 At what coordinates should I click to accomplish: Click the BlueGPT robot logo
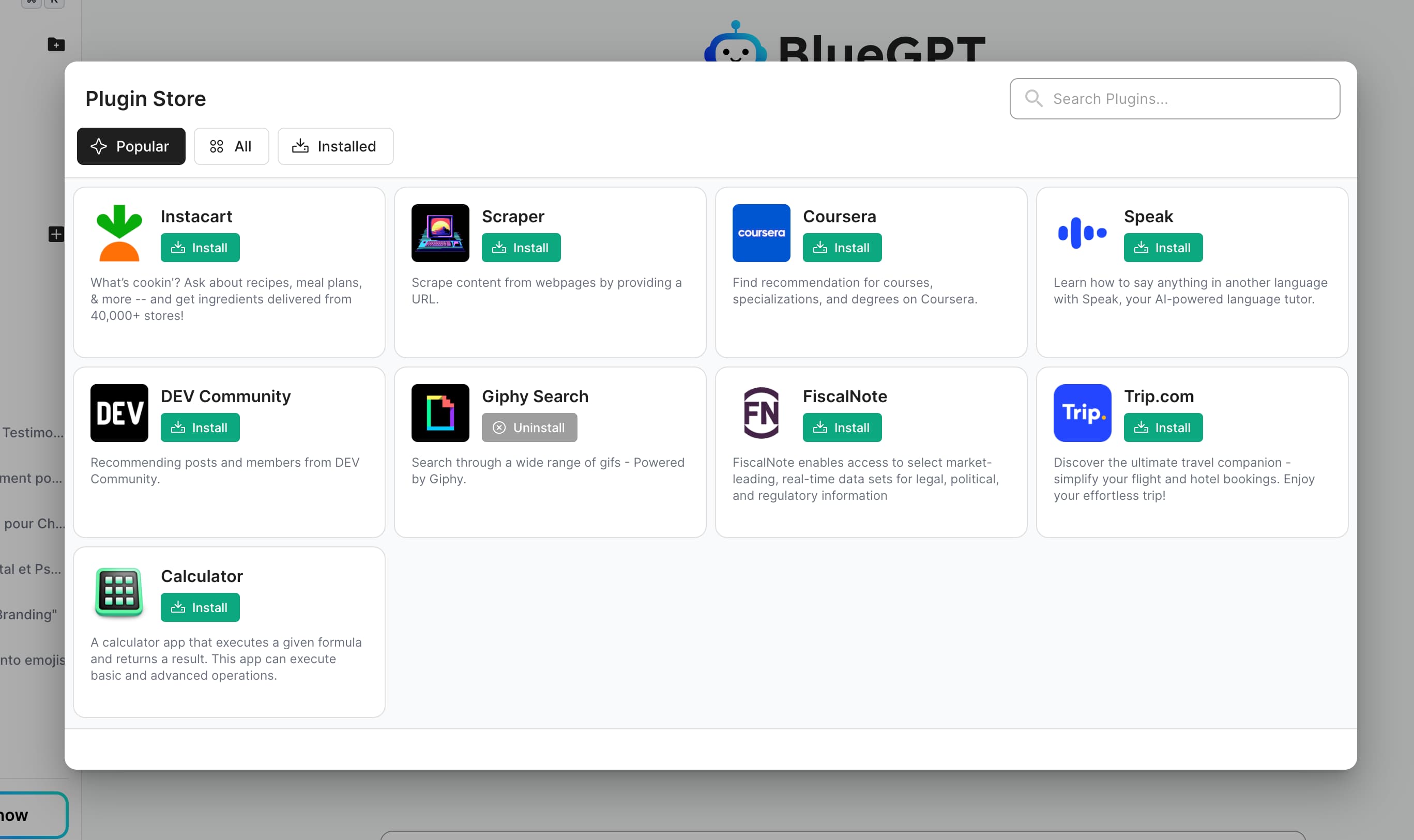point(736,44)
